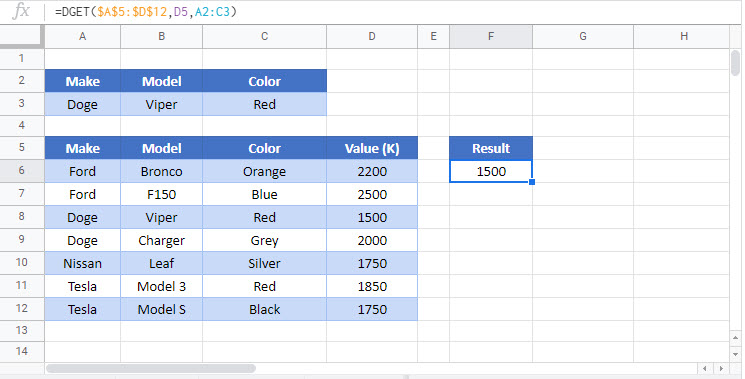
Task: Select row 10 header
Action: [22, 263]
